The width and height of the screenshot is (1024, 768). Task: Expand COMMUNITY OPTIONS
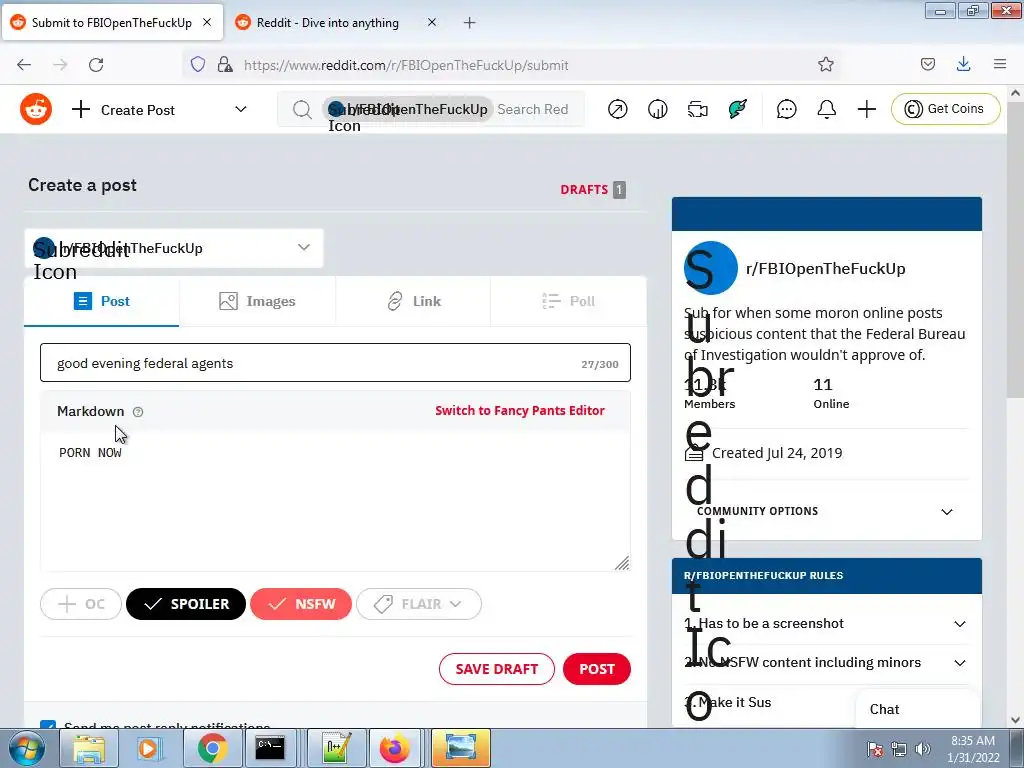(x=826, y=511)
